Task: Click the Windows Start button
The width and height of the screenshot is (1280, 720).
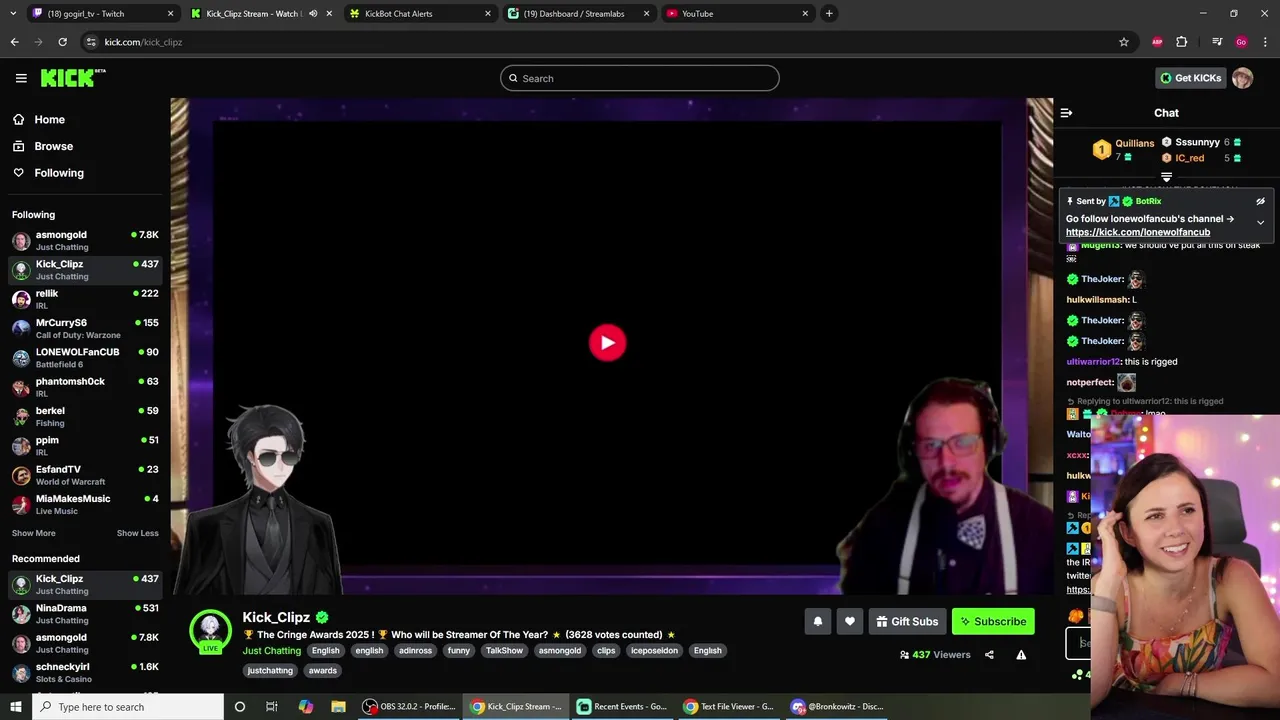Action: pos(16,706)
